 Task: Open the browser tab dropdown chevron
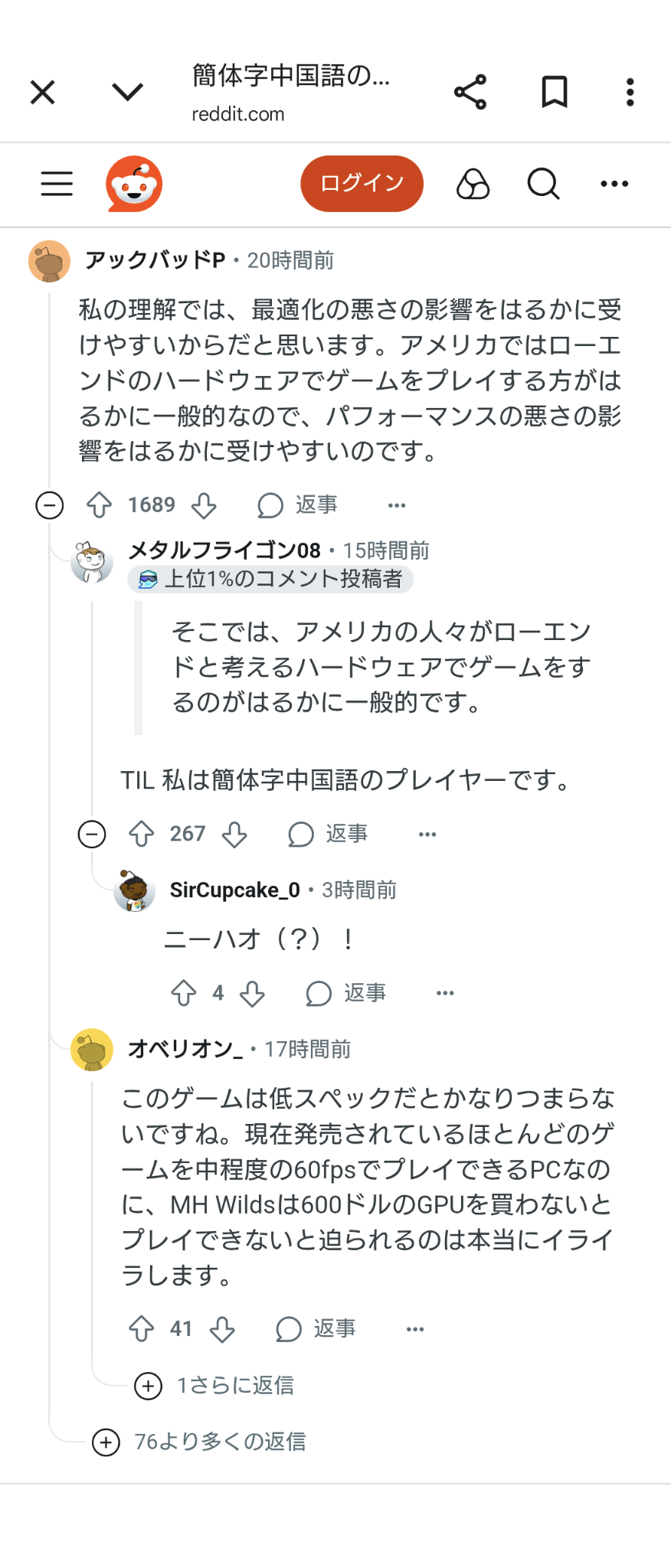click(x=127, y=92)
